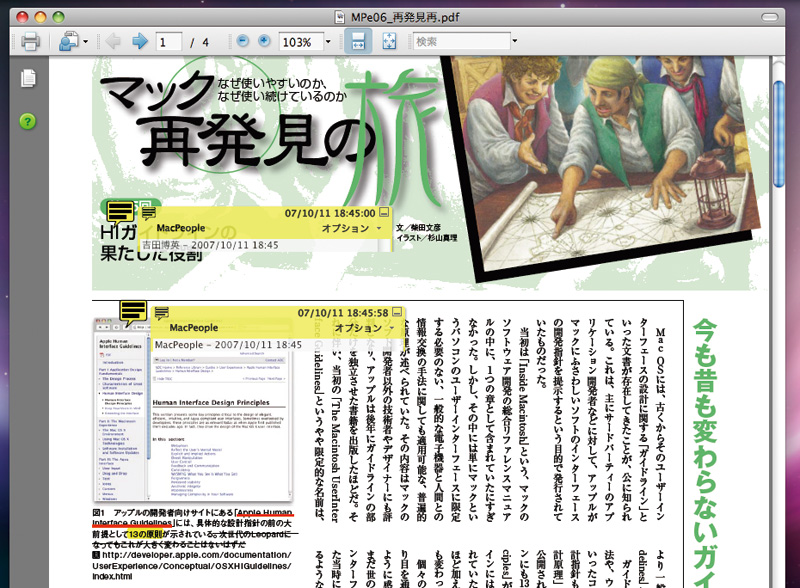Go to next page arrow
This screenshot has height=588, width=800.
(x=139, y=41)
